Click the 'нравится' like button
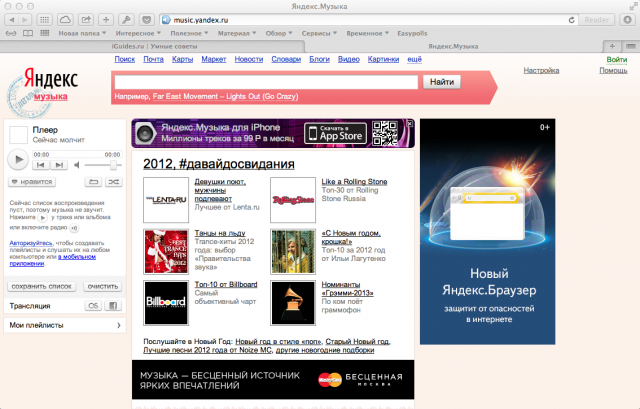The image size is (640, 409). 32,182
